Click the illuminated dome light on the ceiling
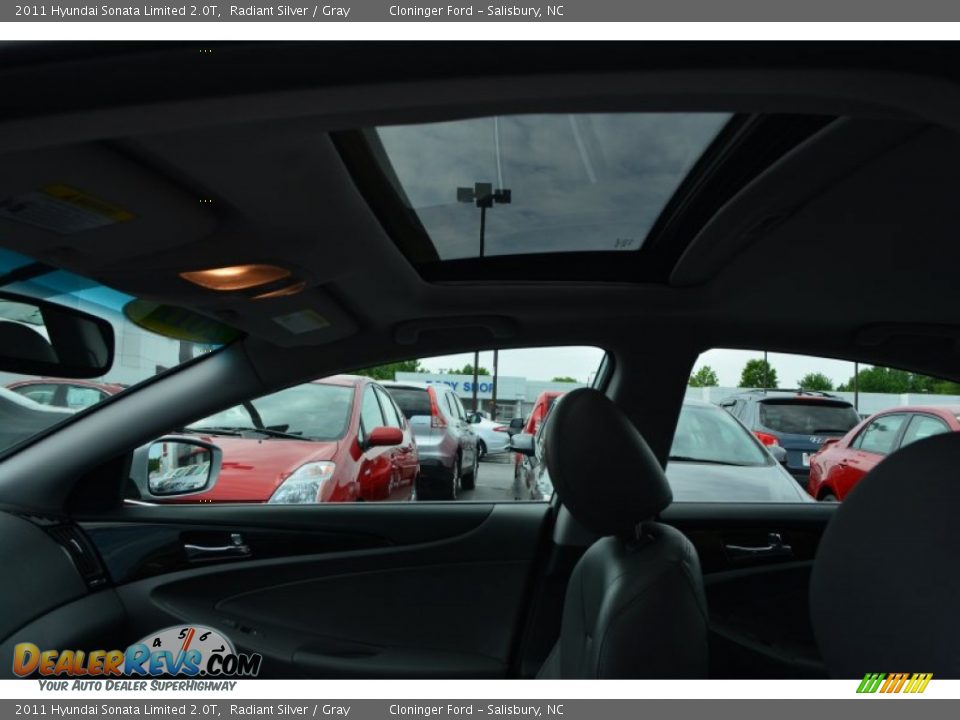 [236, 277]
